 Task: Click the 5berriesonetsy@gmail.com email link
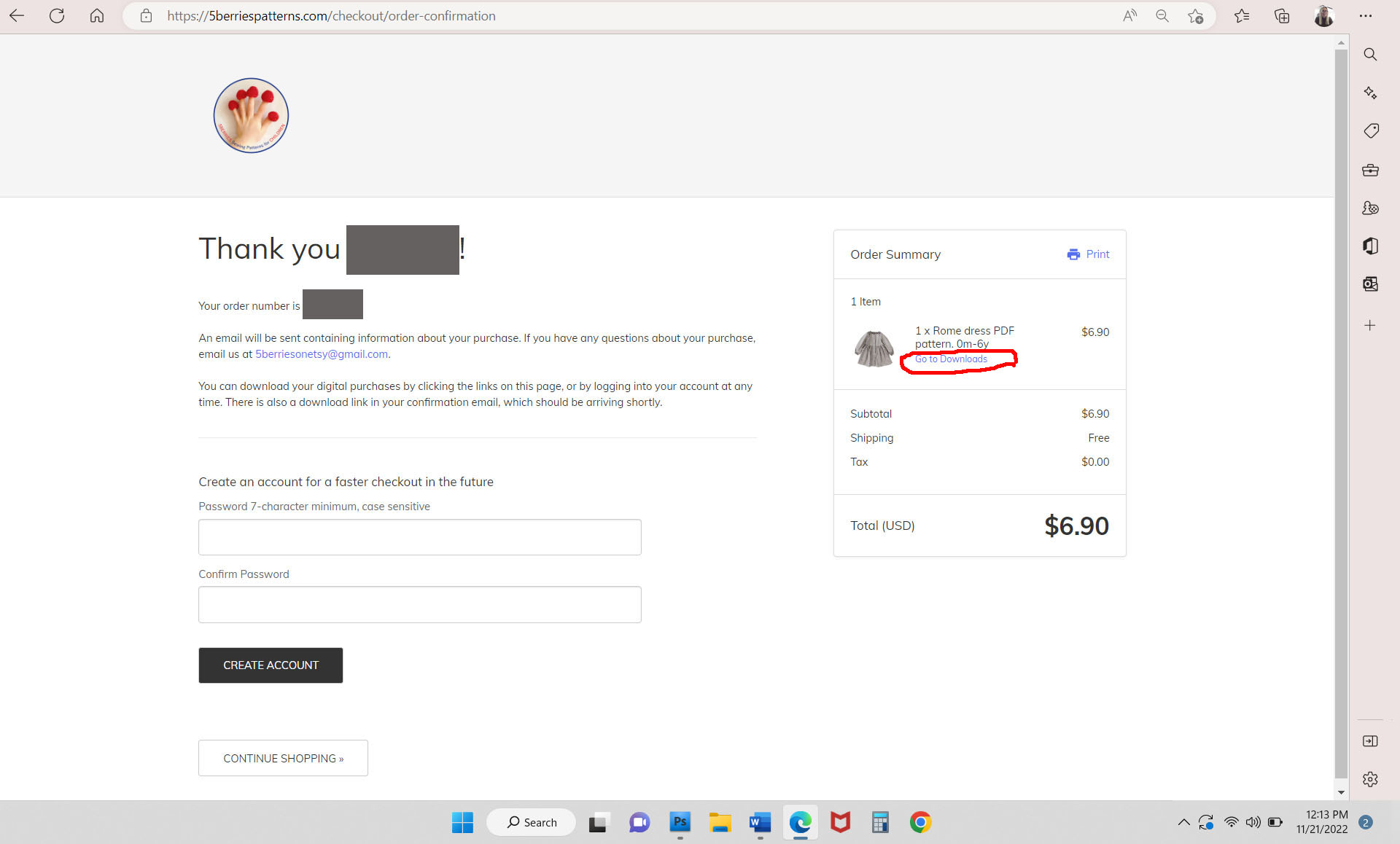pos(321,354)
